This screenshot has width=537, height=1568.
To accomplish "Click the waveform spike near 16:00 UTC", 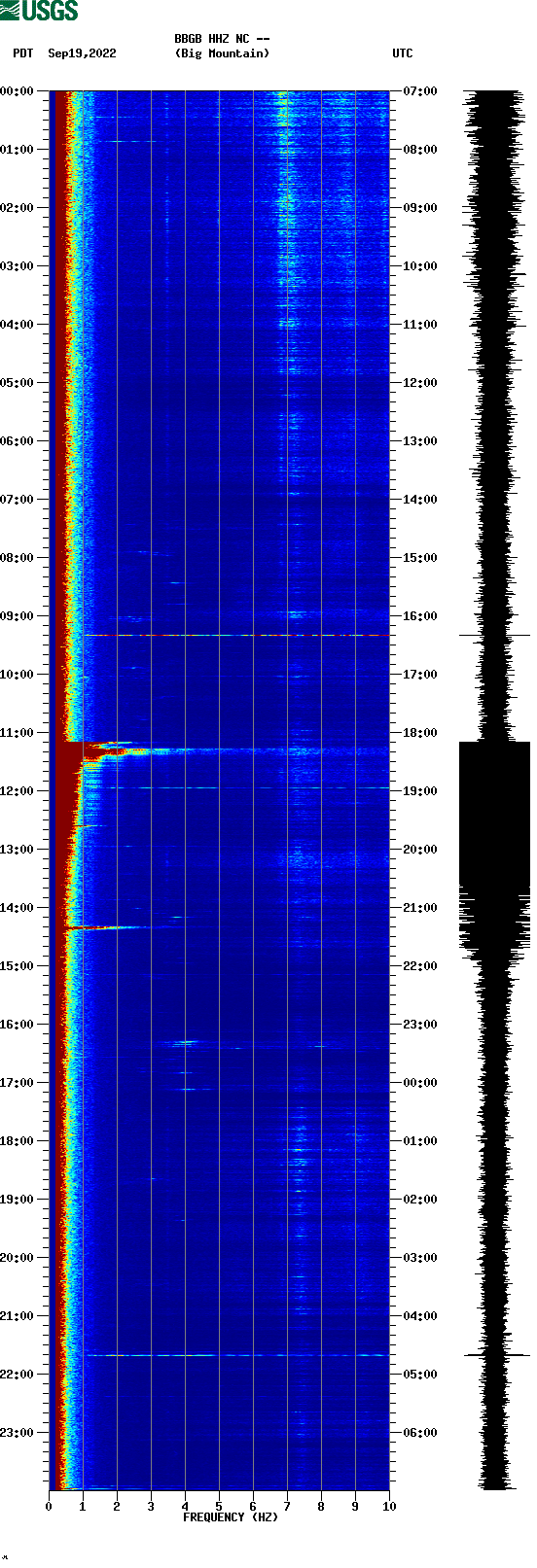I will coord(494,635).
